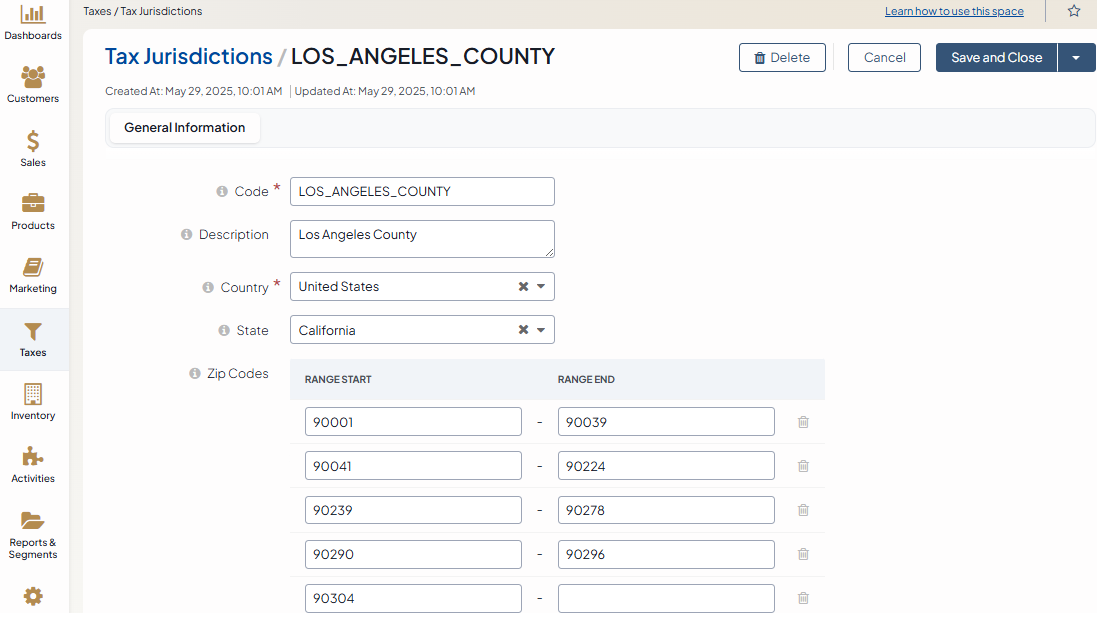
Task: Open Inventory building icon
Action: [33, 394]
